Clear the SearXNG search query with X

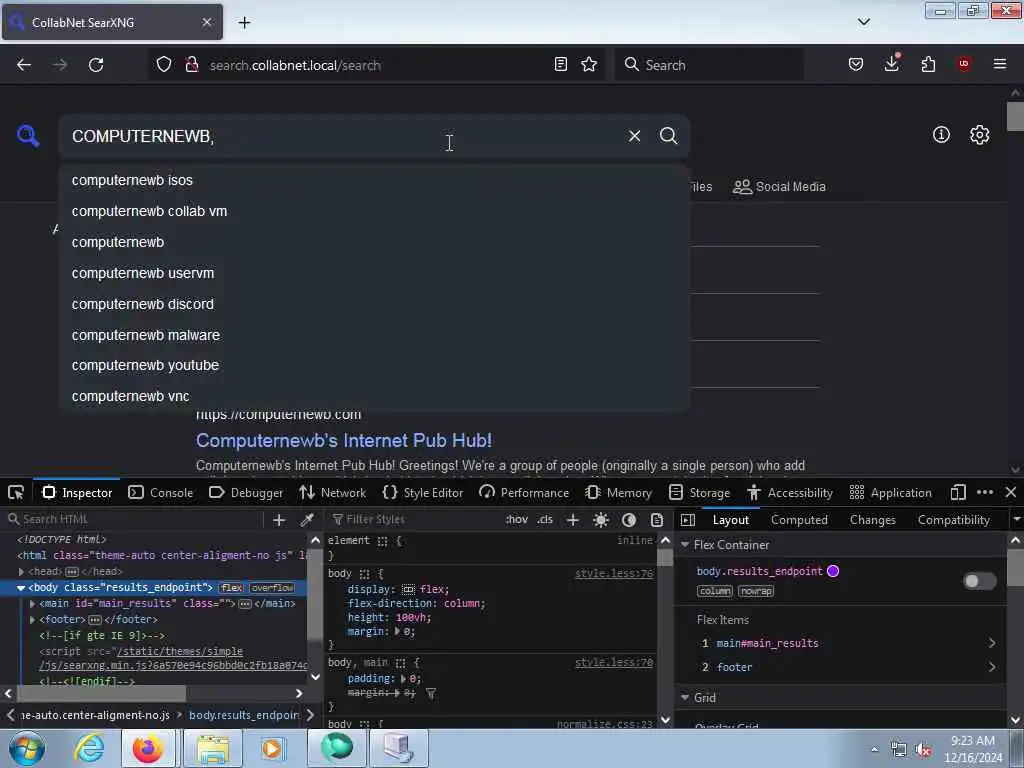pyautogui.click(x=634, y=136)
